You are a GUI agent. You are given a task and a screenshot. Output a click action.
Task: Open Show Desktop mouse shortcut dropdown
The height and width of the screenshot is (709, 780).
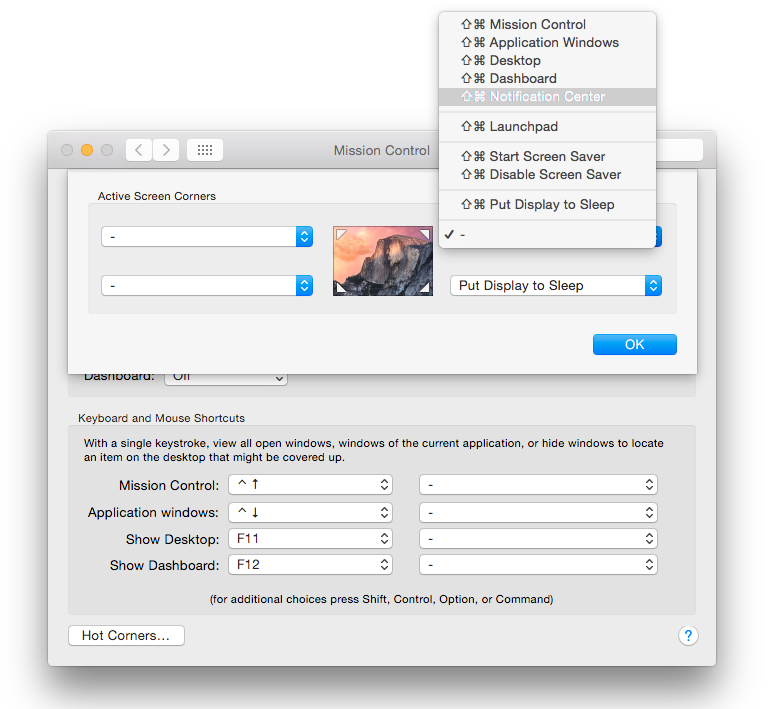538,539
